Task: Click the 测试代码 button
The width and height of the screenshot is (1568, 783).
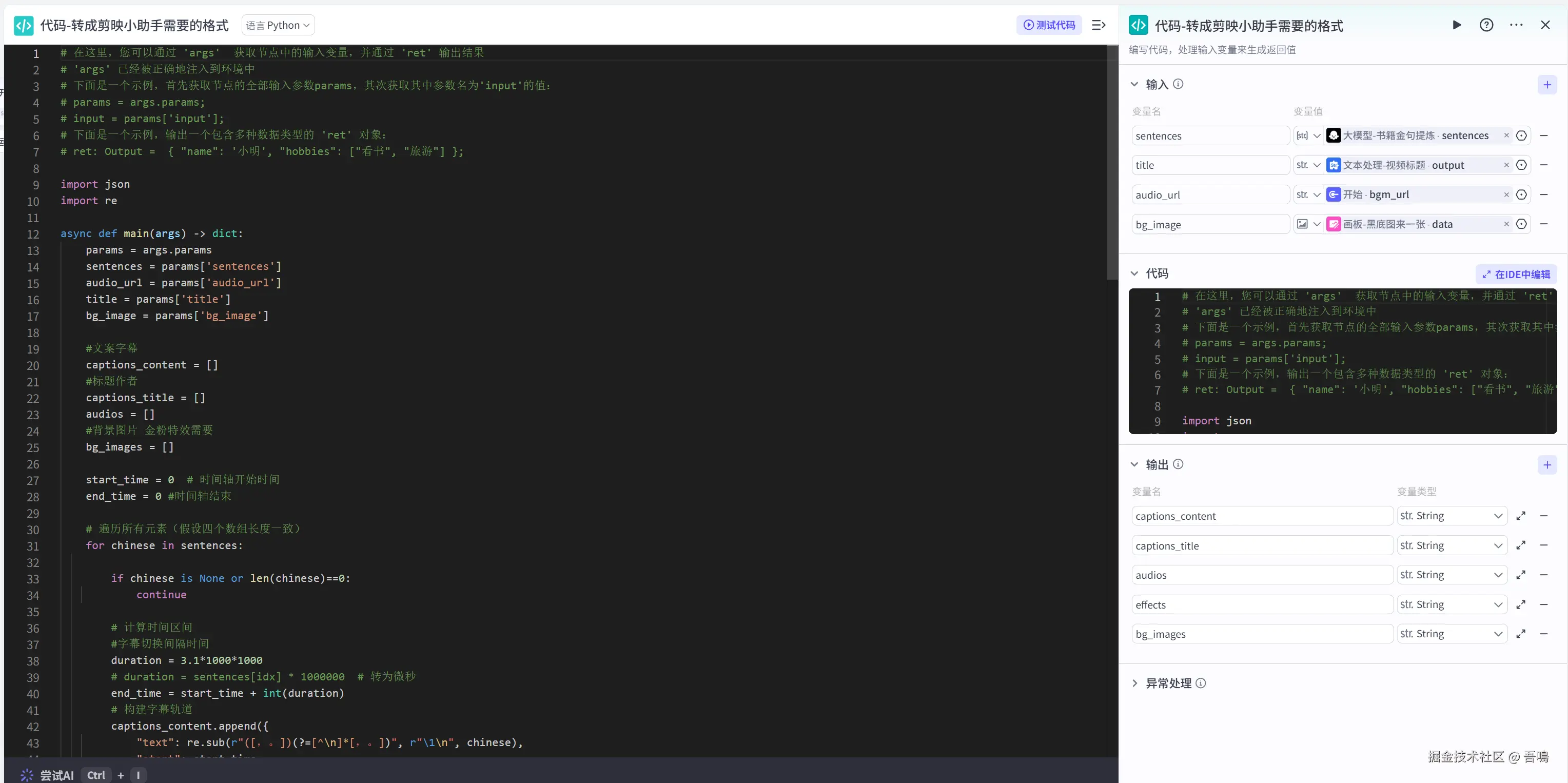Action: coord(1049,25)
